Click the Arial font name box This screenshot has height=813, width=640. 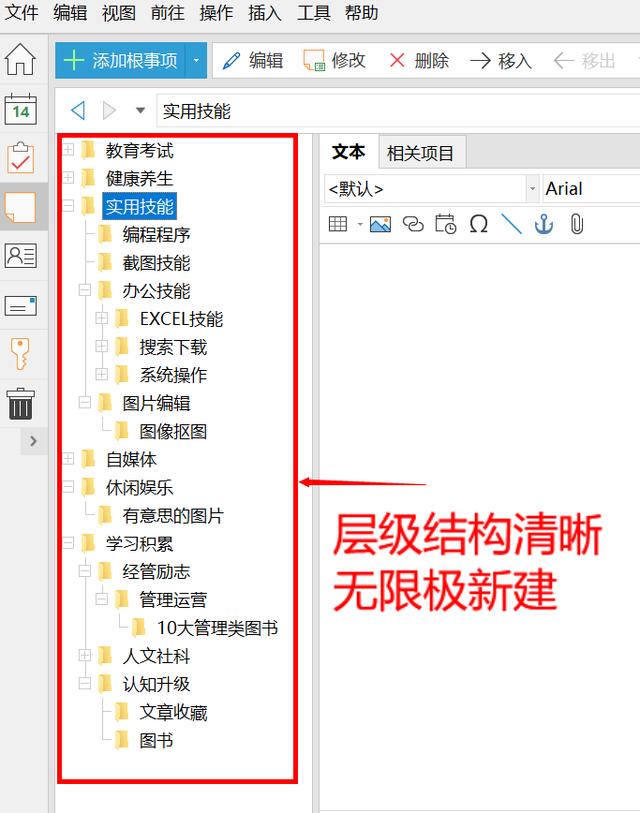tap(591, 189)
